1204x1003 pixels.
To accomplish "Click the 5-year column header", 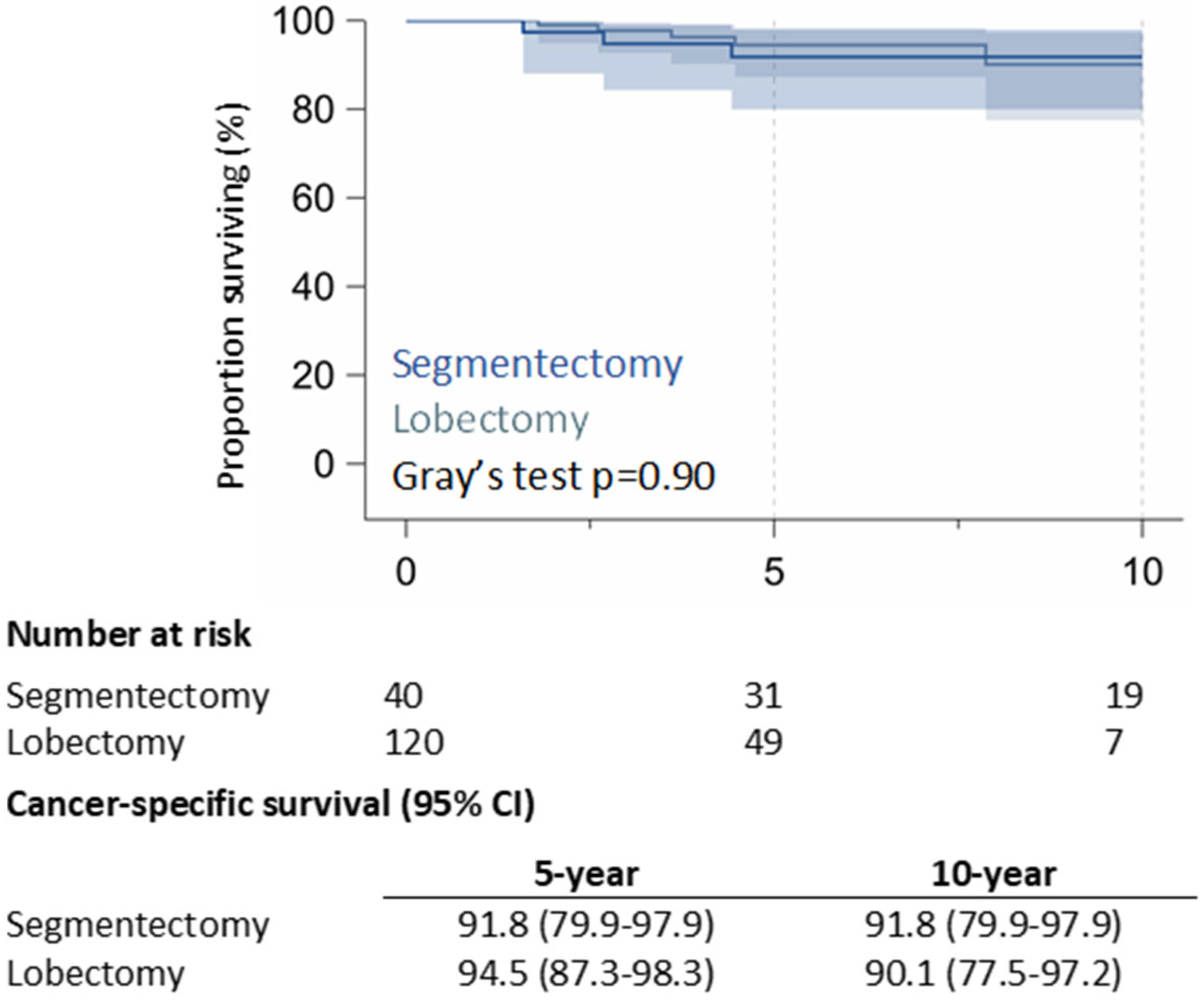I will point(586,875).
